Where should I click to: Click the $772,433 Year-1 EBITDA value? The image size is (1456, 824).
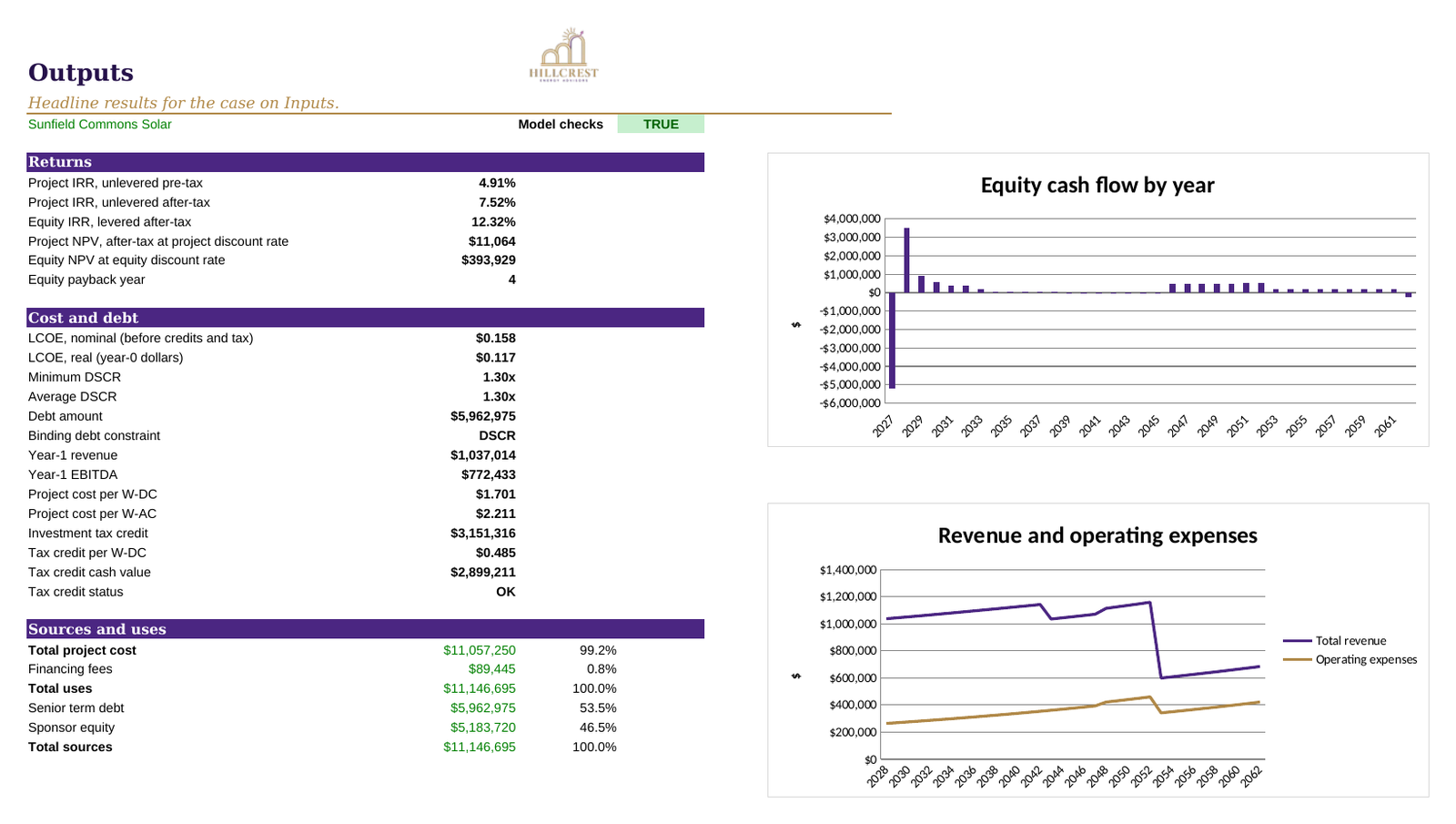(489, 475)
